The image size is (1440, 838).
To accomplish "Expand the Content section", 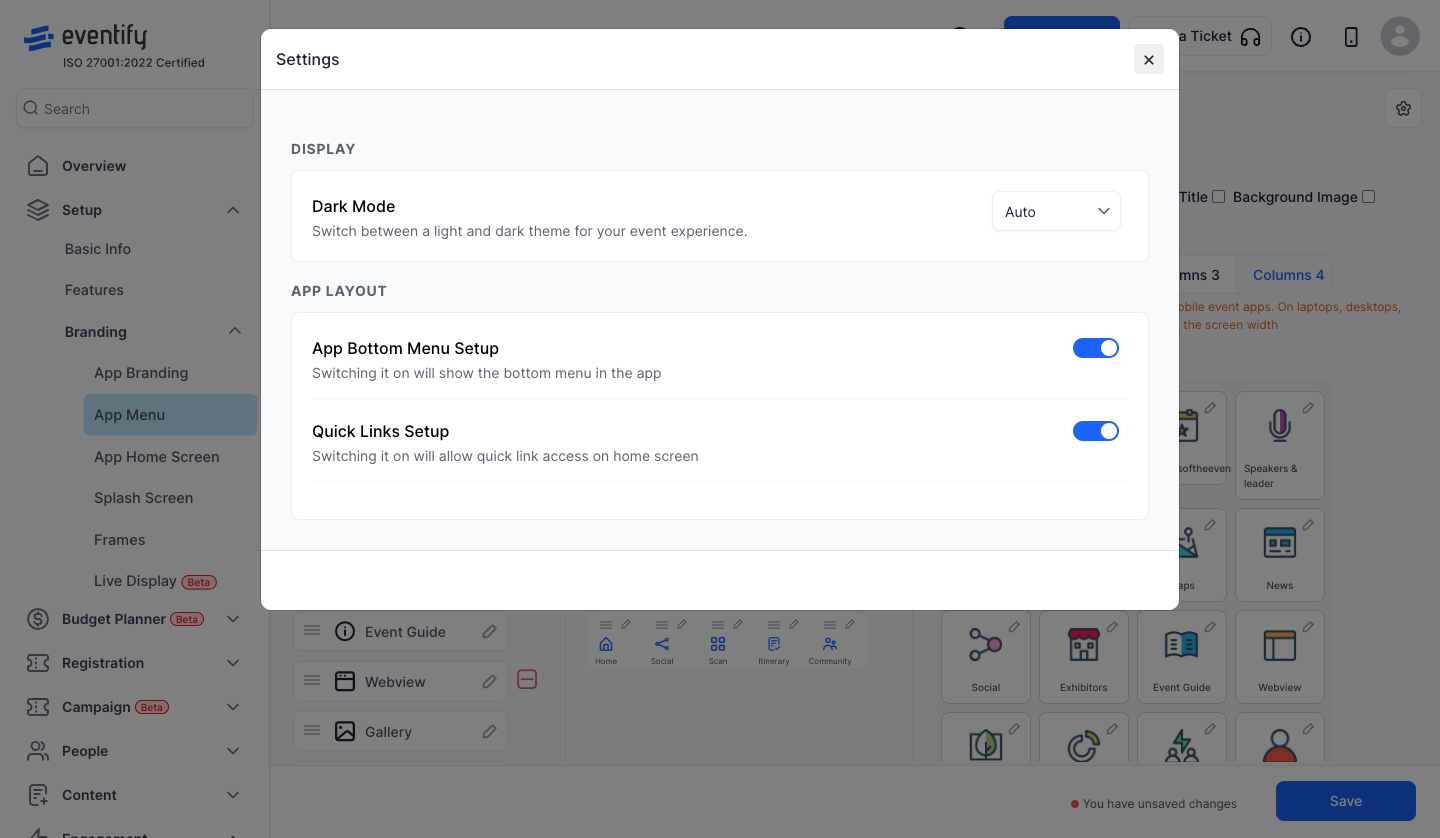I will tap(233, 795).
